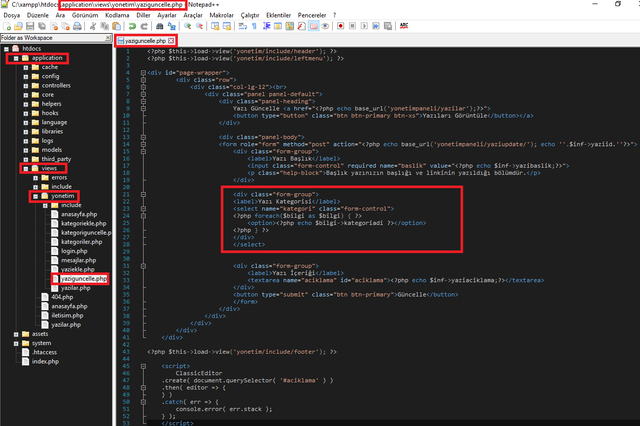Toggle file monitoring with the eye icon
Viewport: 640px width, 426px height.
[325, 26]
